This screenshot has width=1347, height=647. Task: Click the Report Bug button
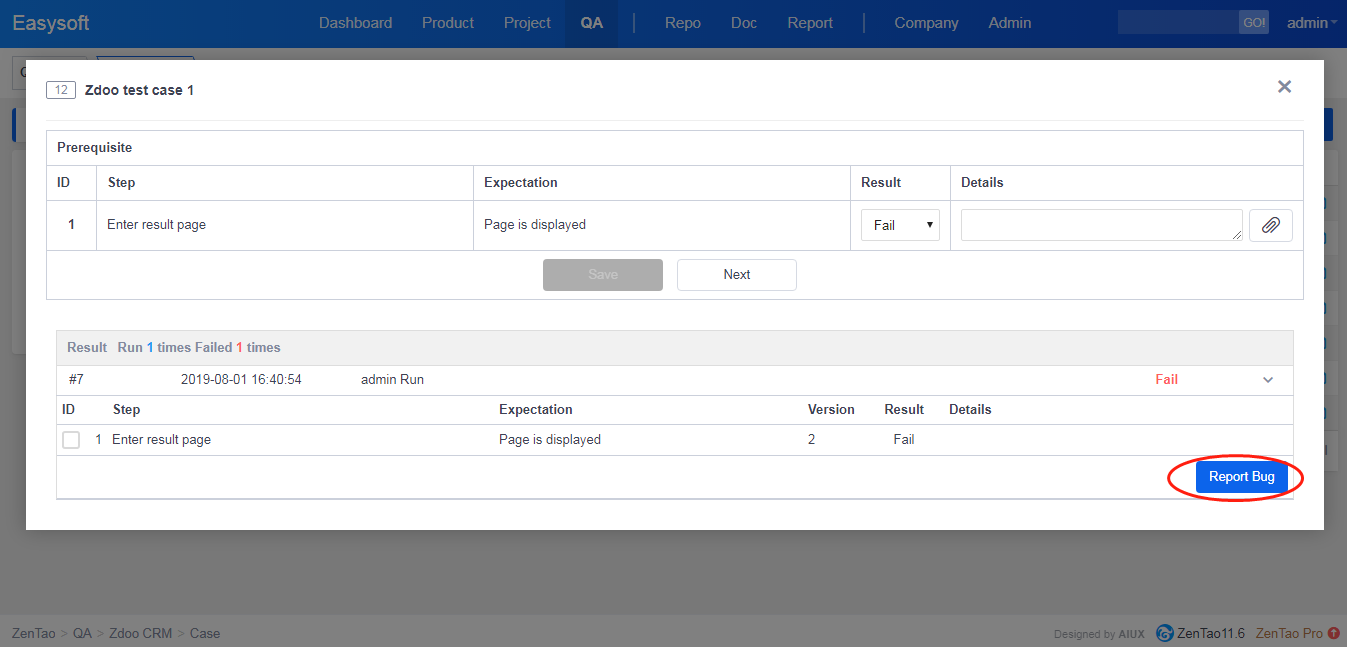coord(1241,477)
